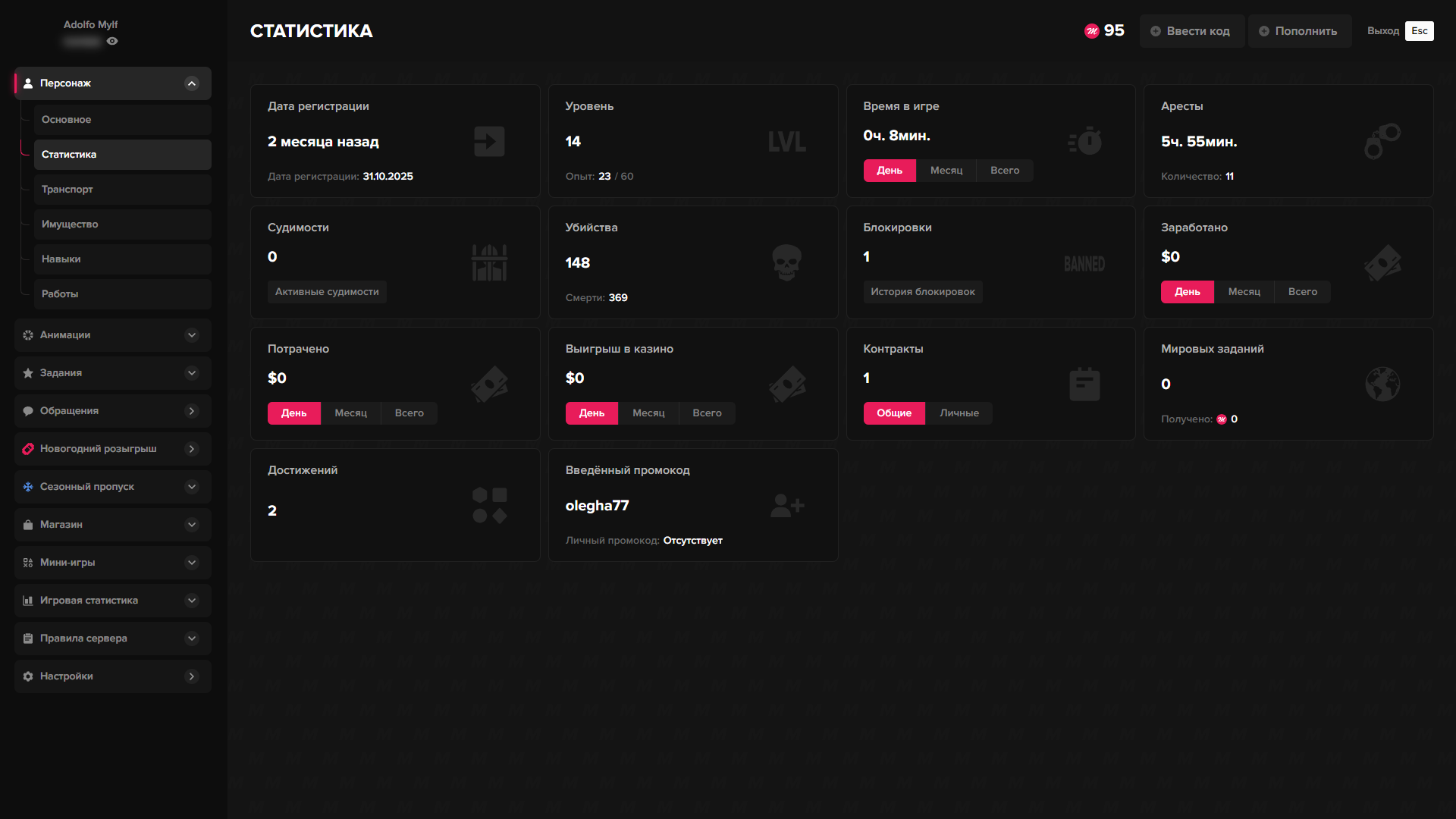Select Всего in the Заработано card

tap(1302, 292)
